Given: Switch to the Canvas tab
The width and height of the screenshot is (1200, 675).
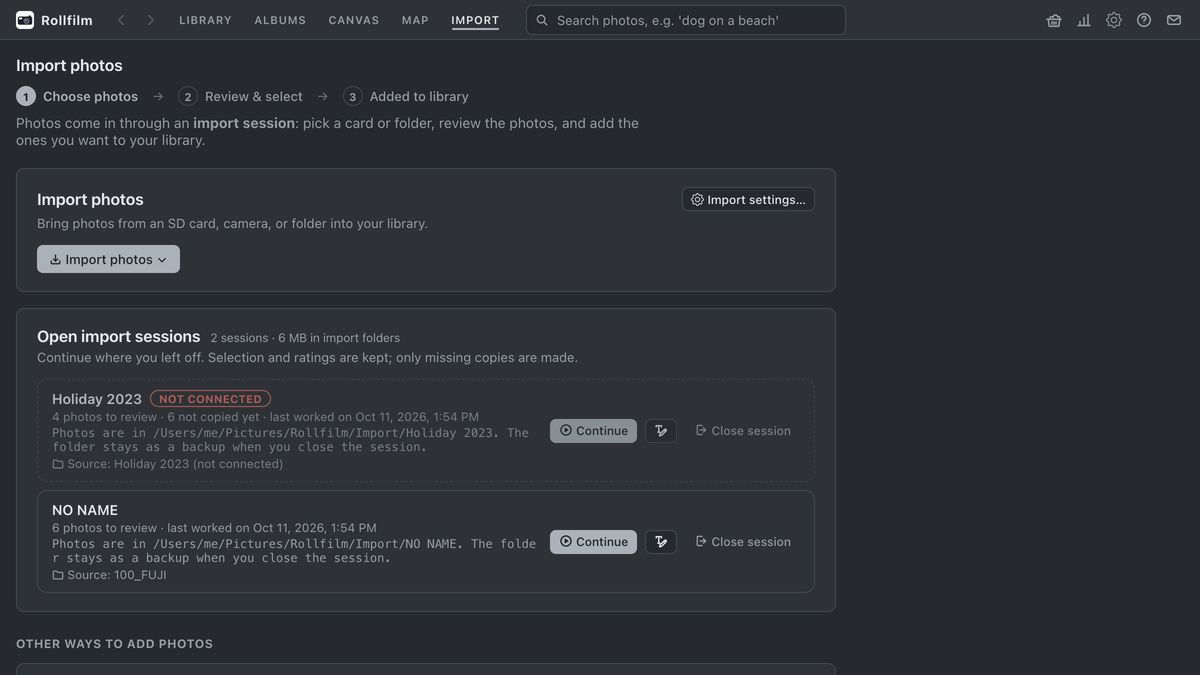Looking at the screenshot, I should (354, 20).
